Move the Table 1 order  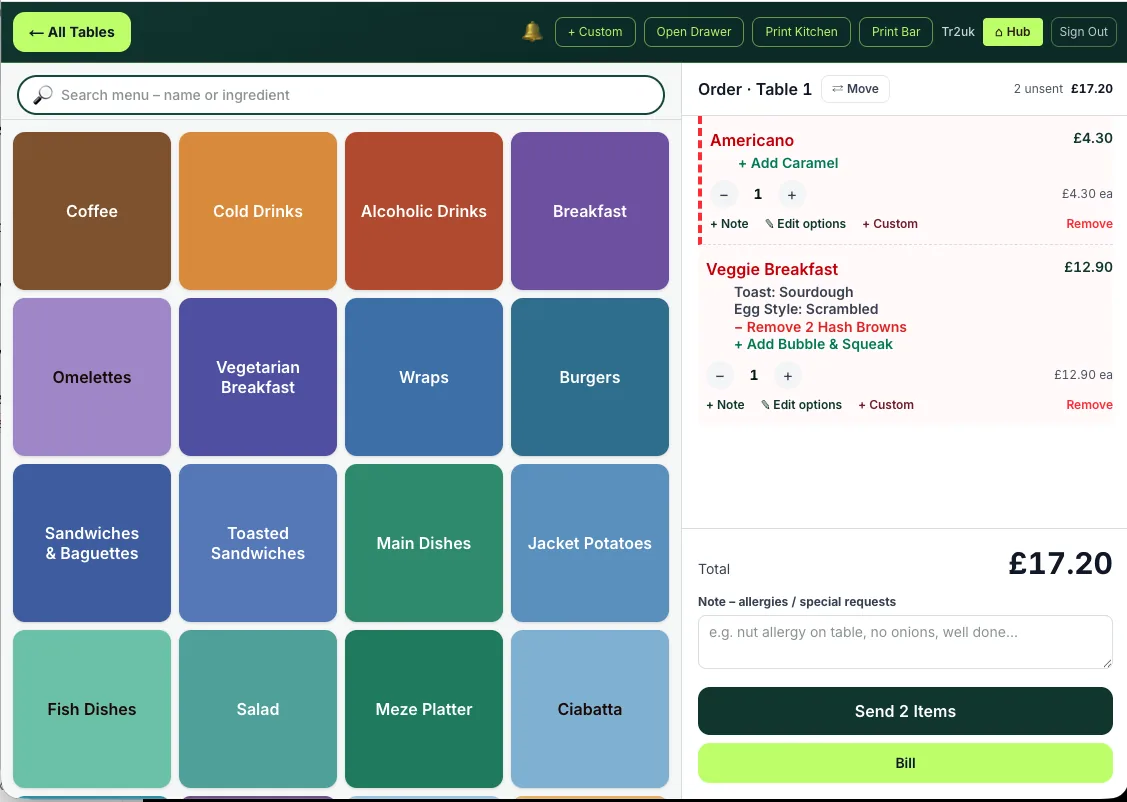click(x=855, y=88)
